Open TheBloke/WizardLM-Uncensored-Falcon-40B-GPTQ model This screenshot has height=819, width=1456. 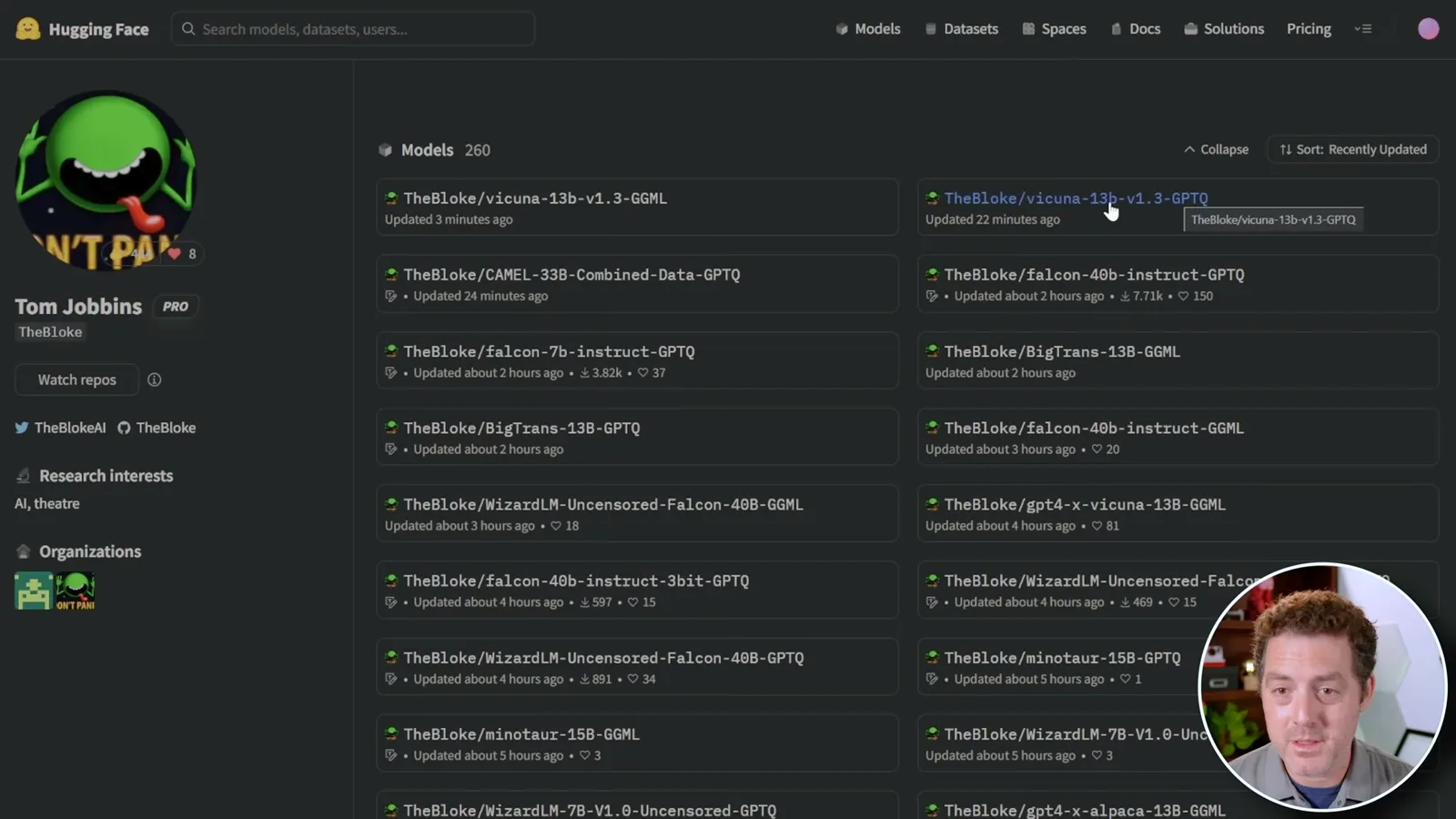pos(637,667)
